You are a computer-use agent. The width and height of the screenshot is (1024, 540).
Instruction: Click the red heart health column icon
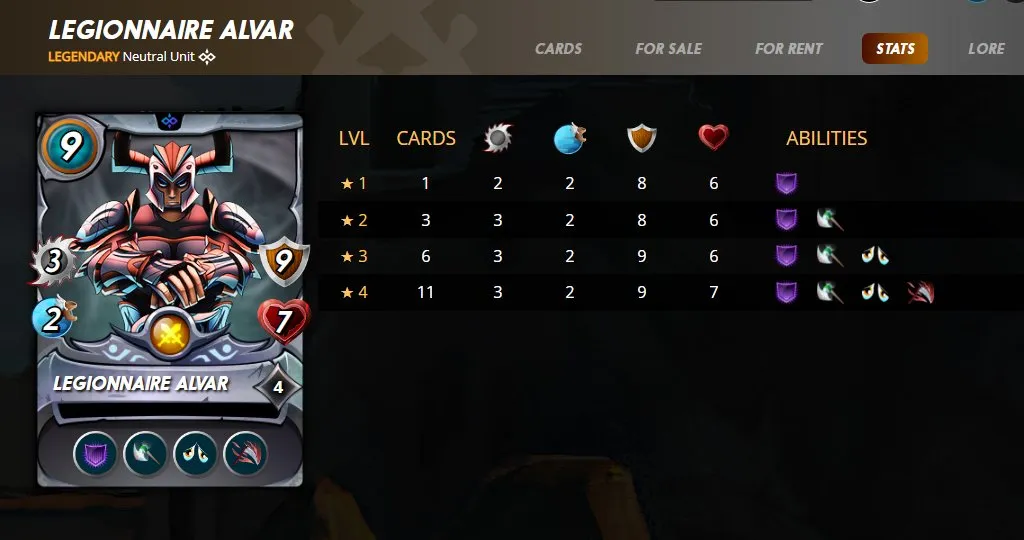[713, 137]
